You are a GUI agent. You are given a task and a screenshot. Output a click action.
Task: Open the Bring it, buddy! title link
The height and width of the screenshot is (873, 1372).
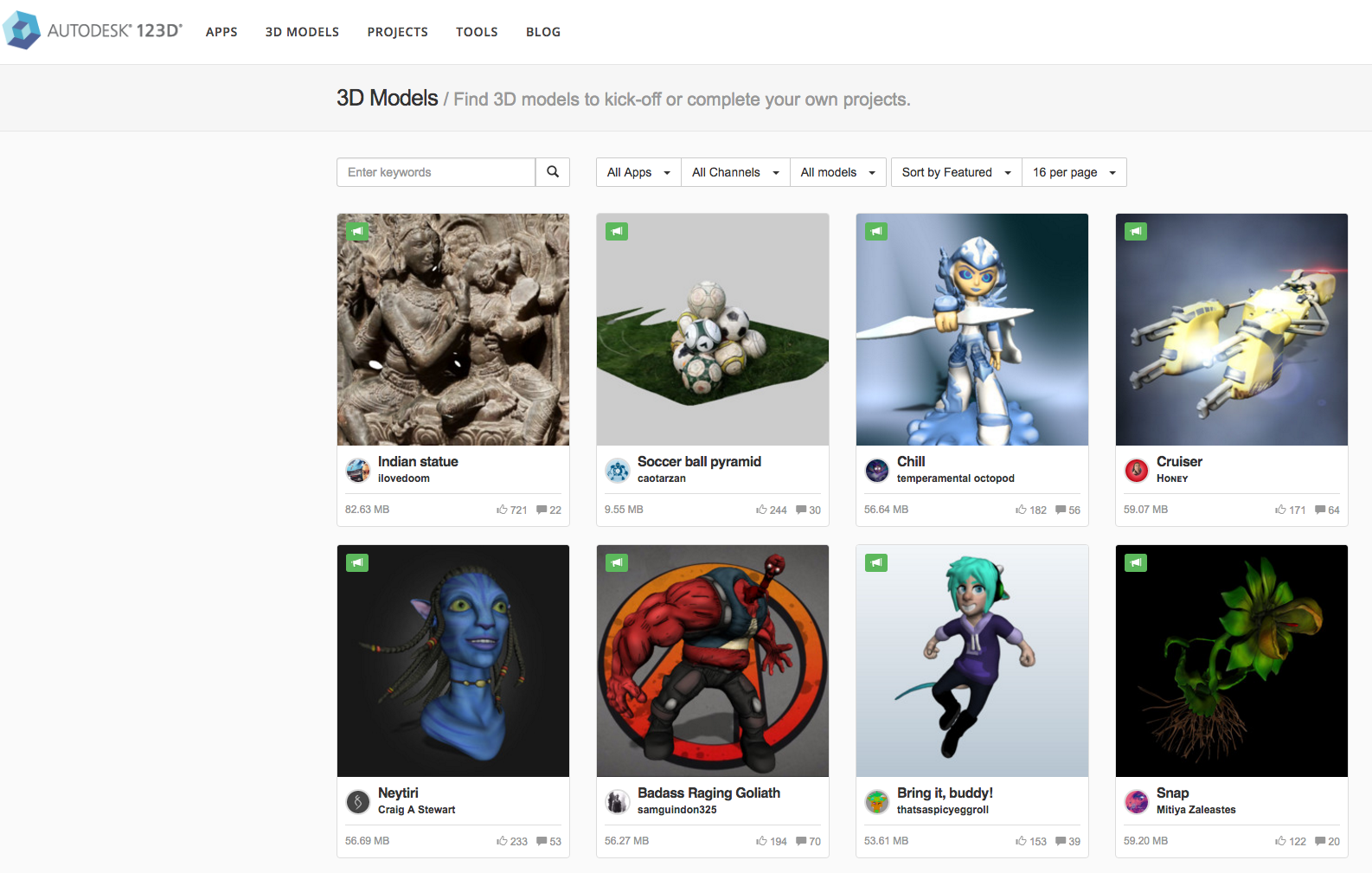pyautogui.click(x=945, y=793)
